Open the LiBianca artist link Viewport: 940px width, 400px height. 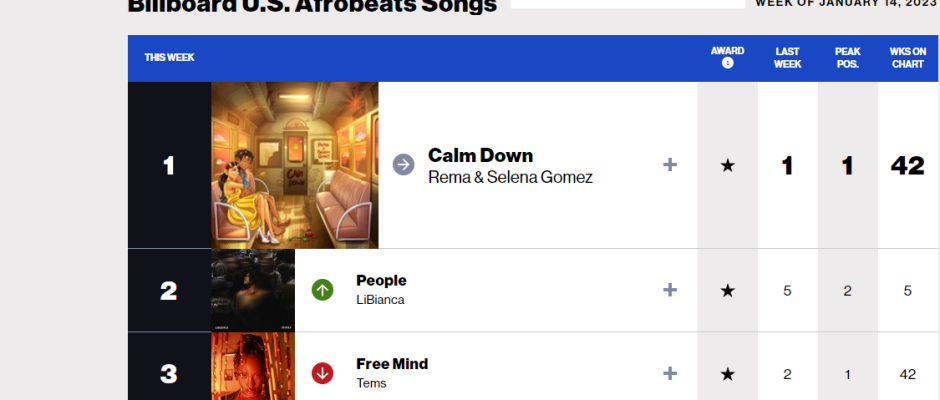point(381,299)
